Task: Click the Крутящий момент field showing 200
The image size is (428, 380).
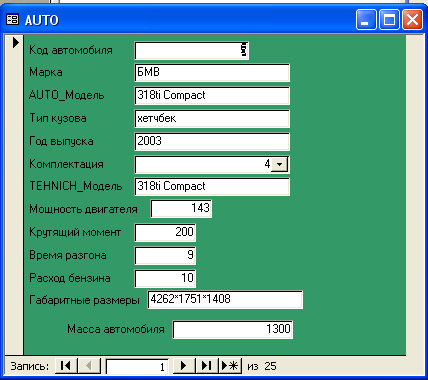Action: (x=165, y=232)
